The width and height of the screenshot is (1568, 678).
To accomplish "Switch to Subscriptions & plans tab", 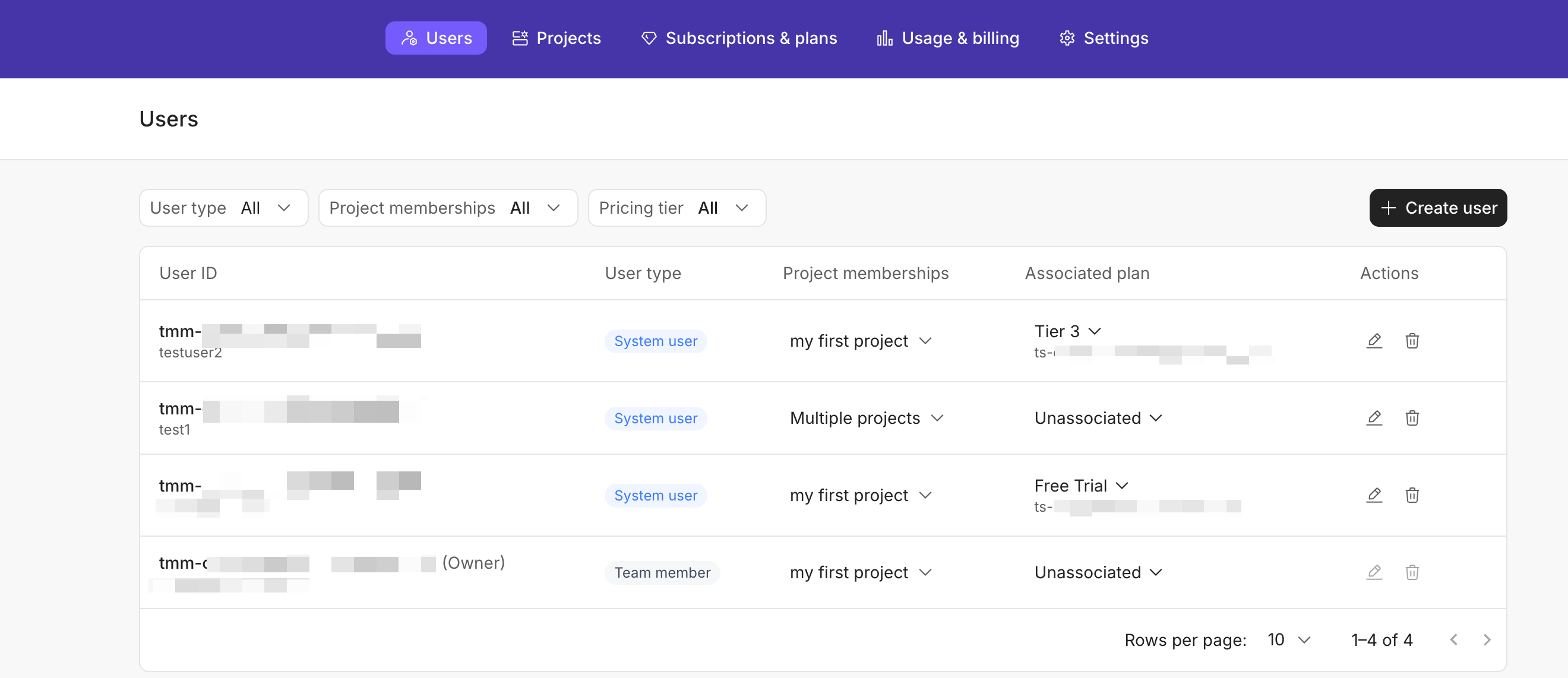I will point(739,39).
